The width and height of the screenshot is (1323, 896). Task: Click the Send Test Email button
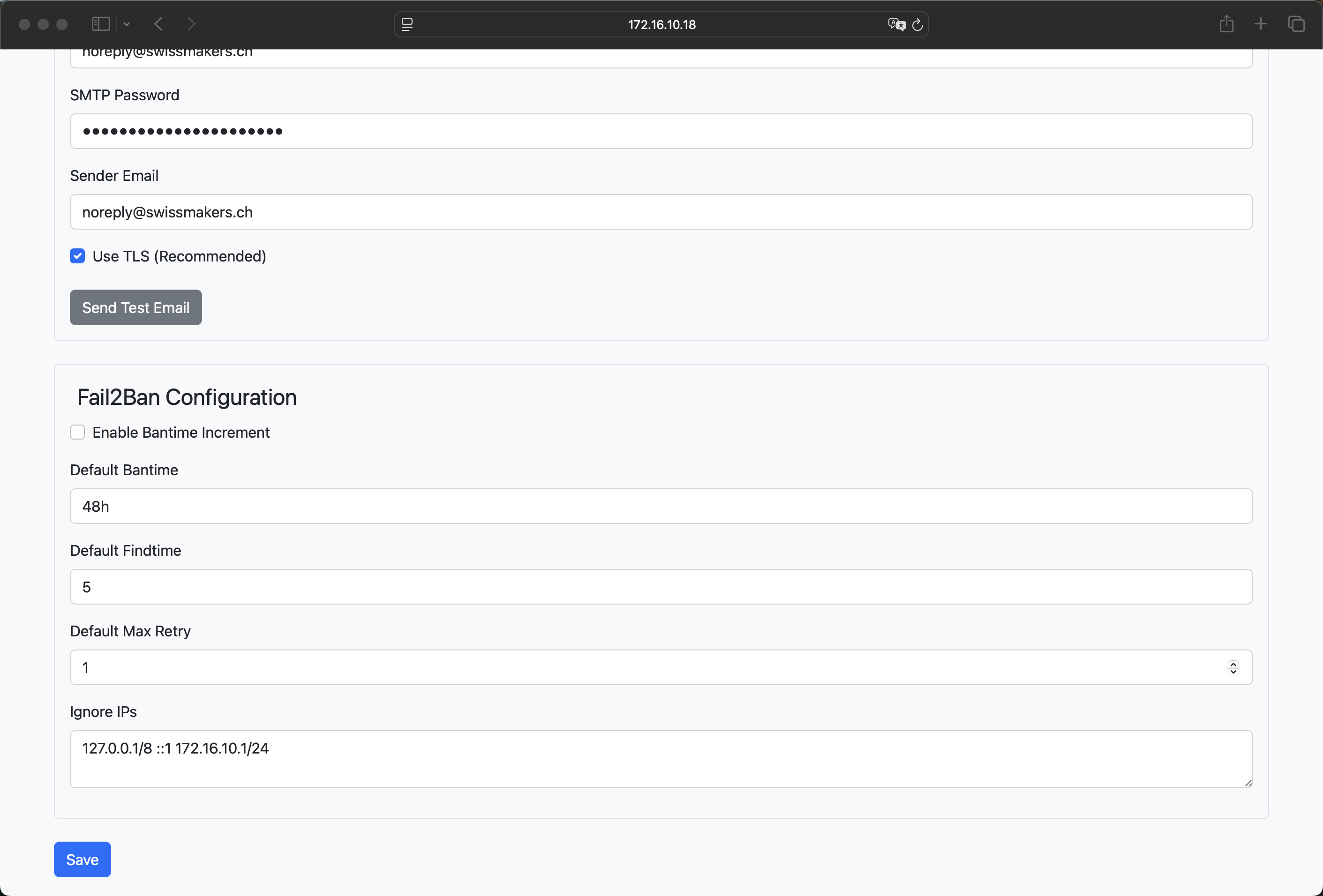click(x=135, y=307)
